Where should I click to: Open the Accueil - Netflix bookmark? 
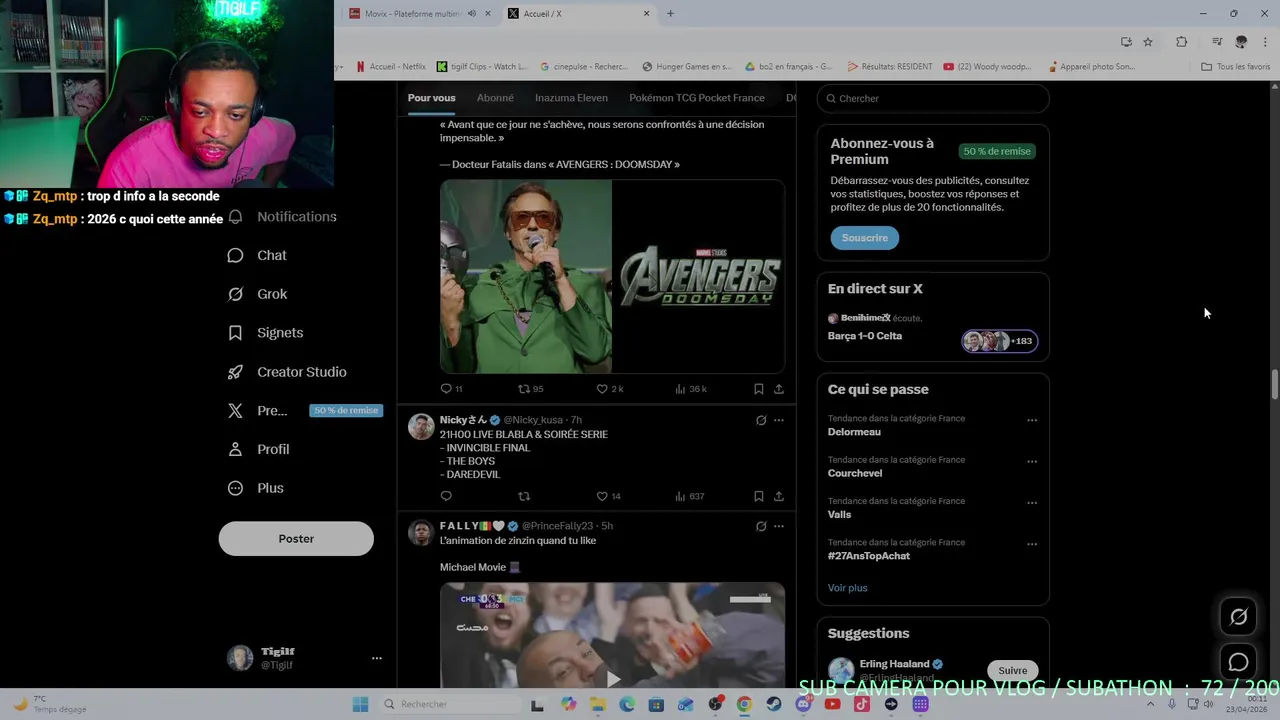coord(390,67)
